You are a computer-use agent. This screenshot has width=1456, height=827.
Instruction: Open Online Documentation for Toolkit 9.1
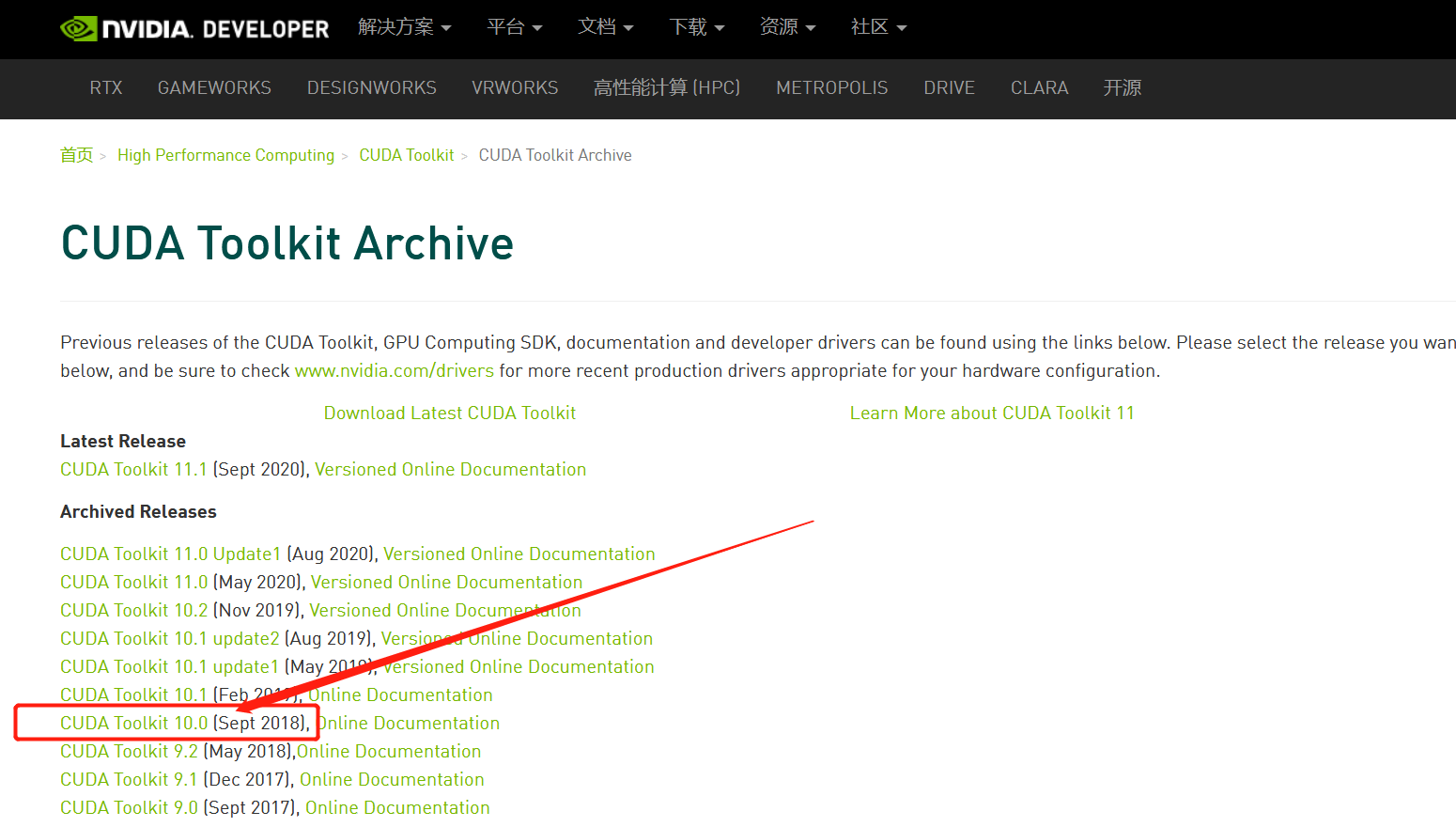click(x=392, y=779)
